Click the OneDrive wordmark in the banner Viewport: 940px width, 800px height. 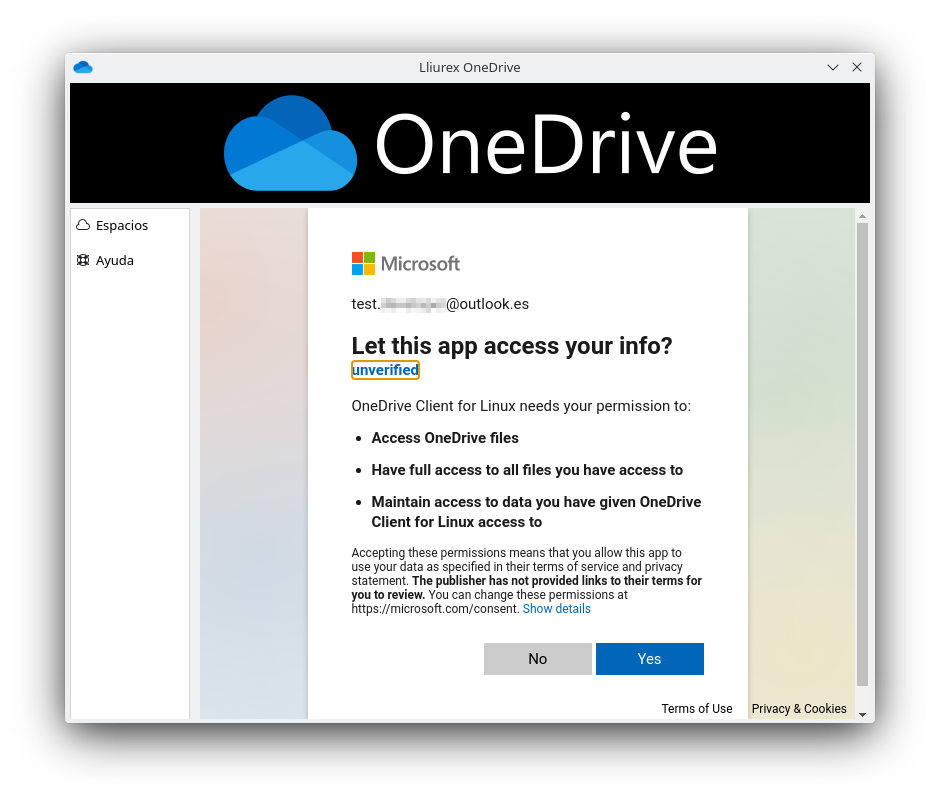(x=546, y=145)
